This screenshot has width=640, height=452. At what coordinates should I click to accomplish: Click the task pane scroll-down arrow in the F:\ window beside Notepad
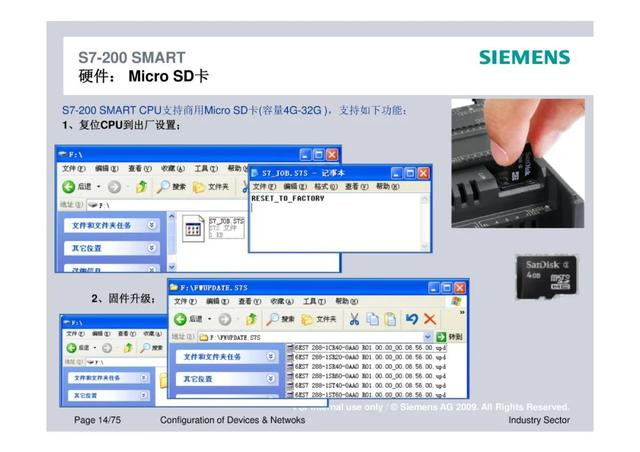172,267
